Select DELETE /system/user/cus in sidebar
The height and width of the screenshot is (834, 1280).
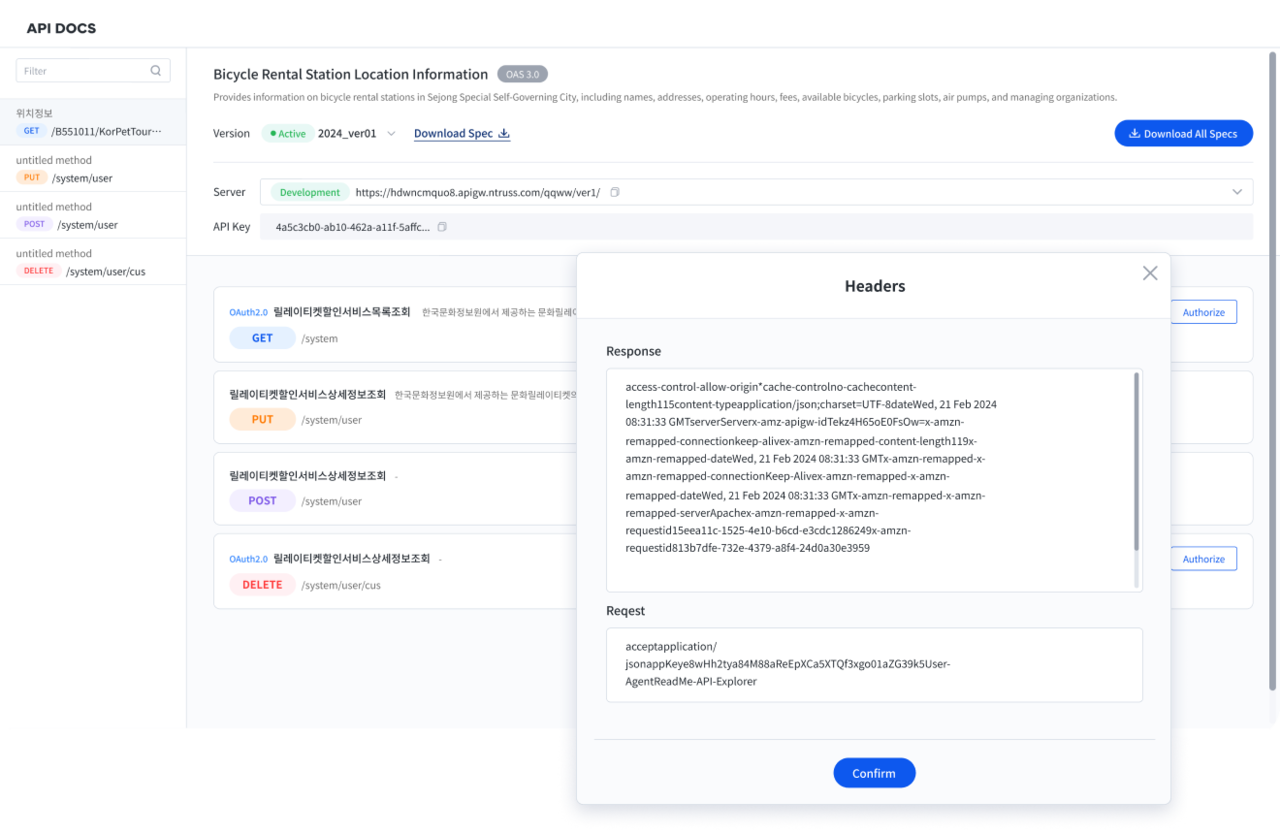(93, 262)
